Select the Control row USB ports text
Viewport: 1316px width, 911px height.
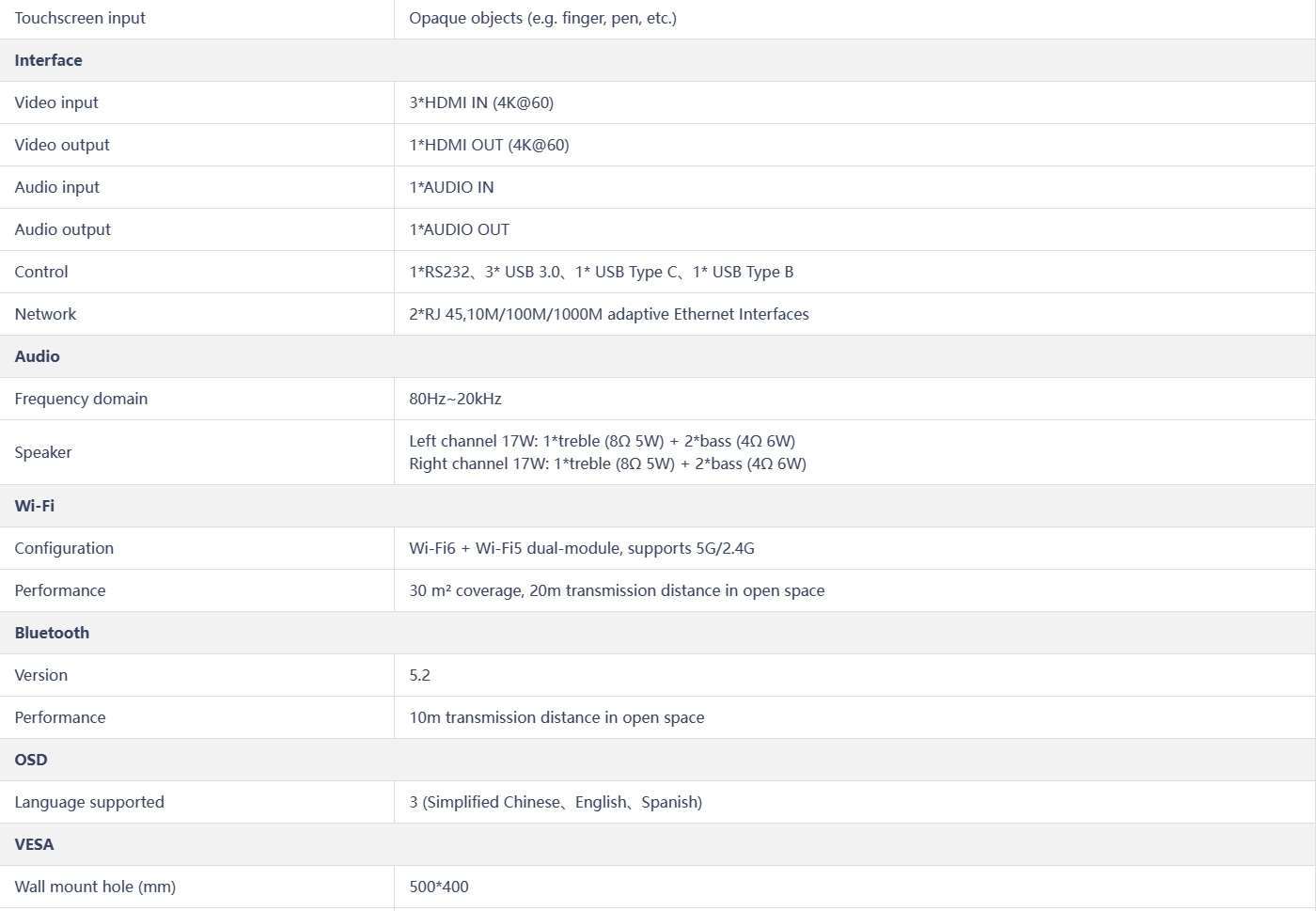[601, 272]
